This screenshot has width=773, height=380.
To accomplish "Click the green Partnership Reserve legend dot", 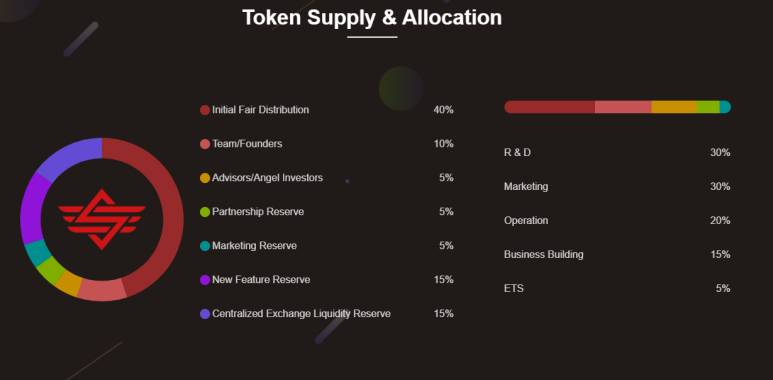I will pos(205,212).
